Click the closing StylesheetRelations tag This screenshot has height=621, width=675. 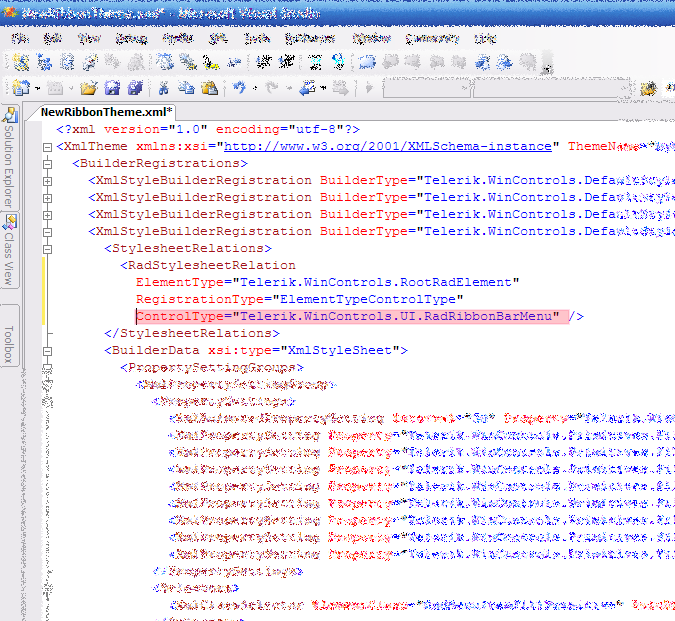[x=192, y=333]
